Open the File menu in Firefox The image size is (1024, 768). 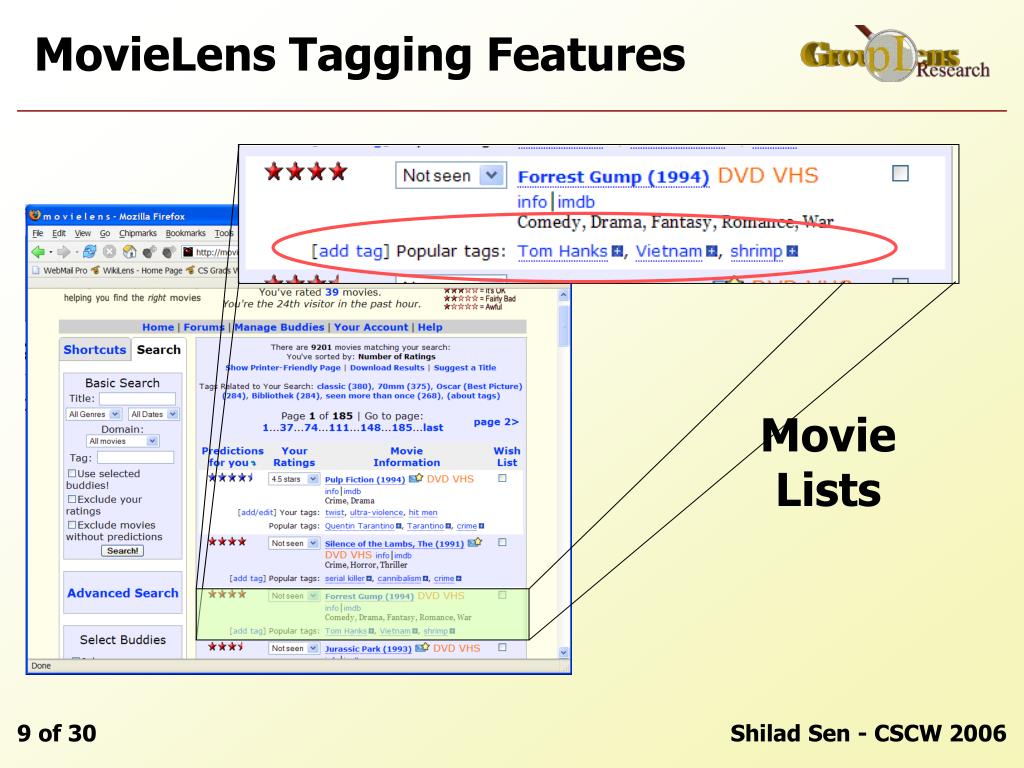(38, 233)
